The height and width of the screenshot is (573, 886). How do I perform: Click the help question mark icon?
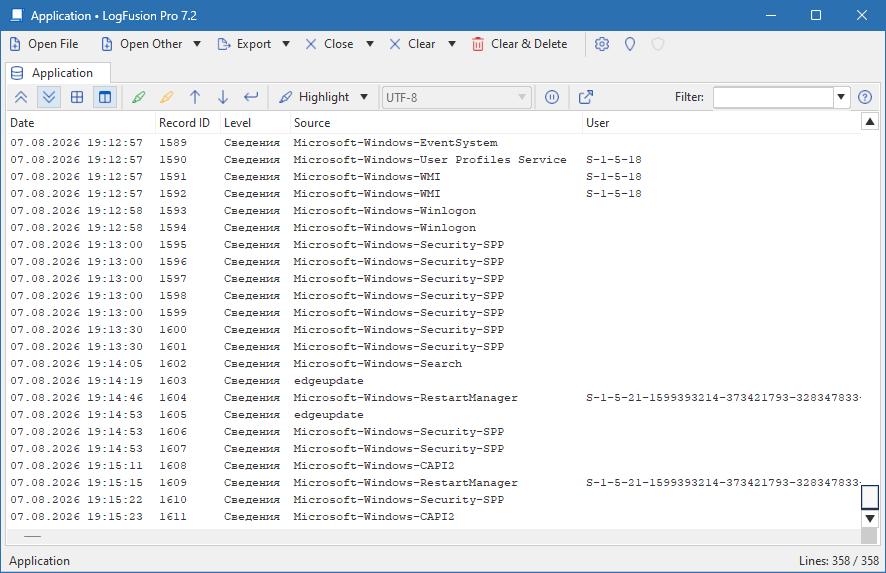tap(865, 97)
